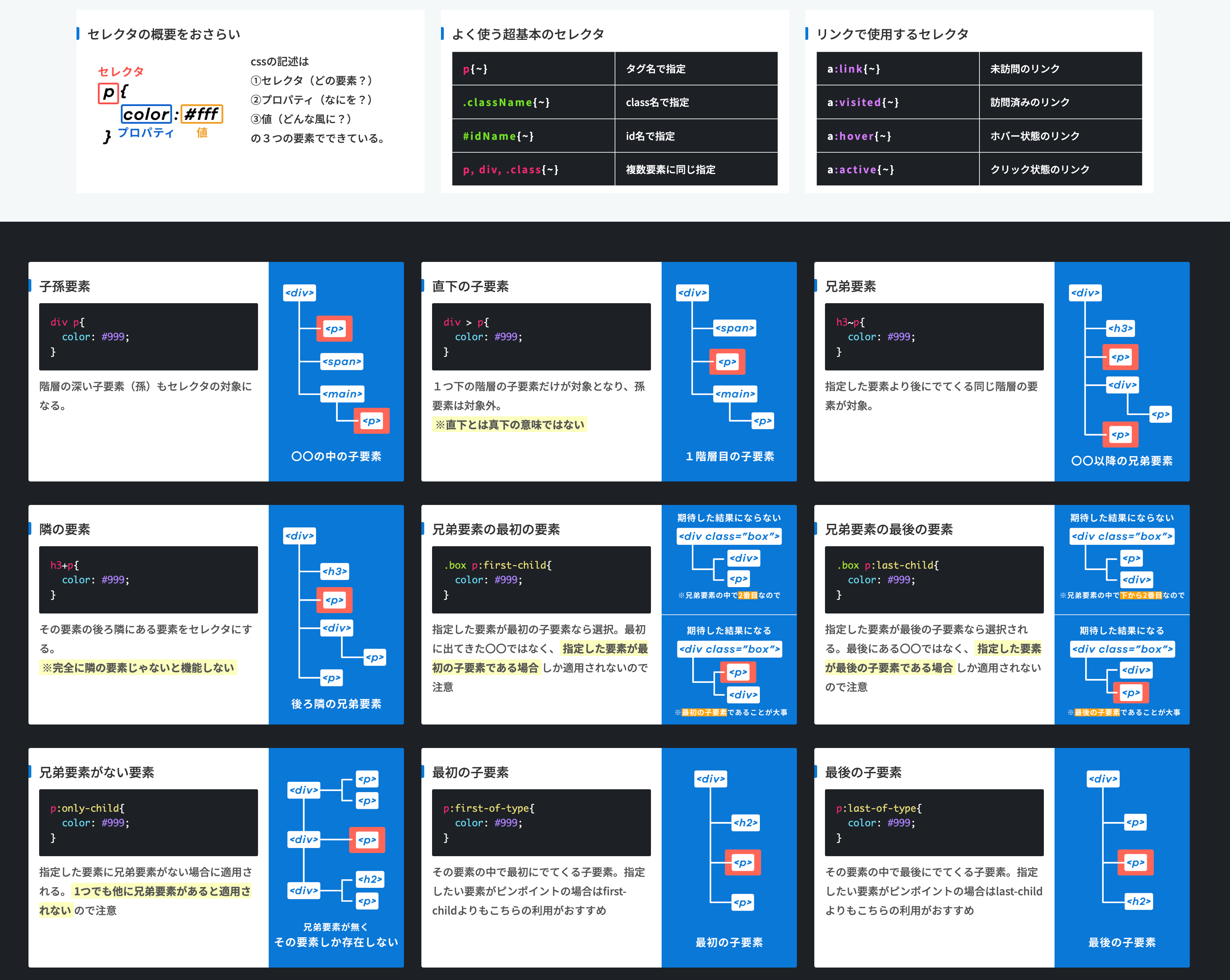Screen dimensions: 1230x980
Task: Click the code line "p:last-of-type{"
Action: [879, 808]
